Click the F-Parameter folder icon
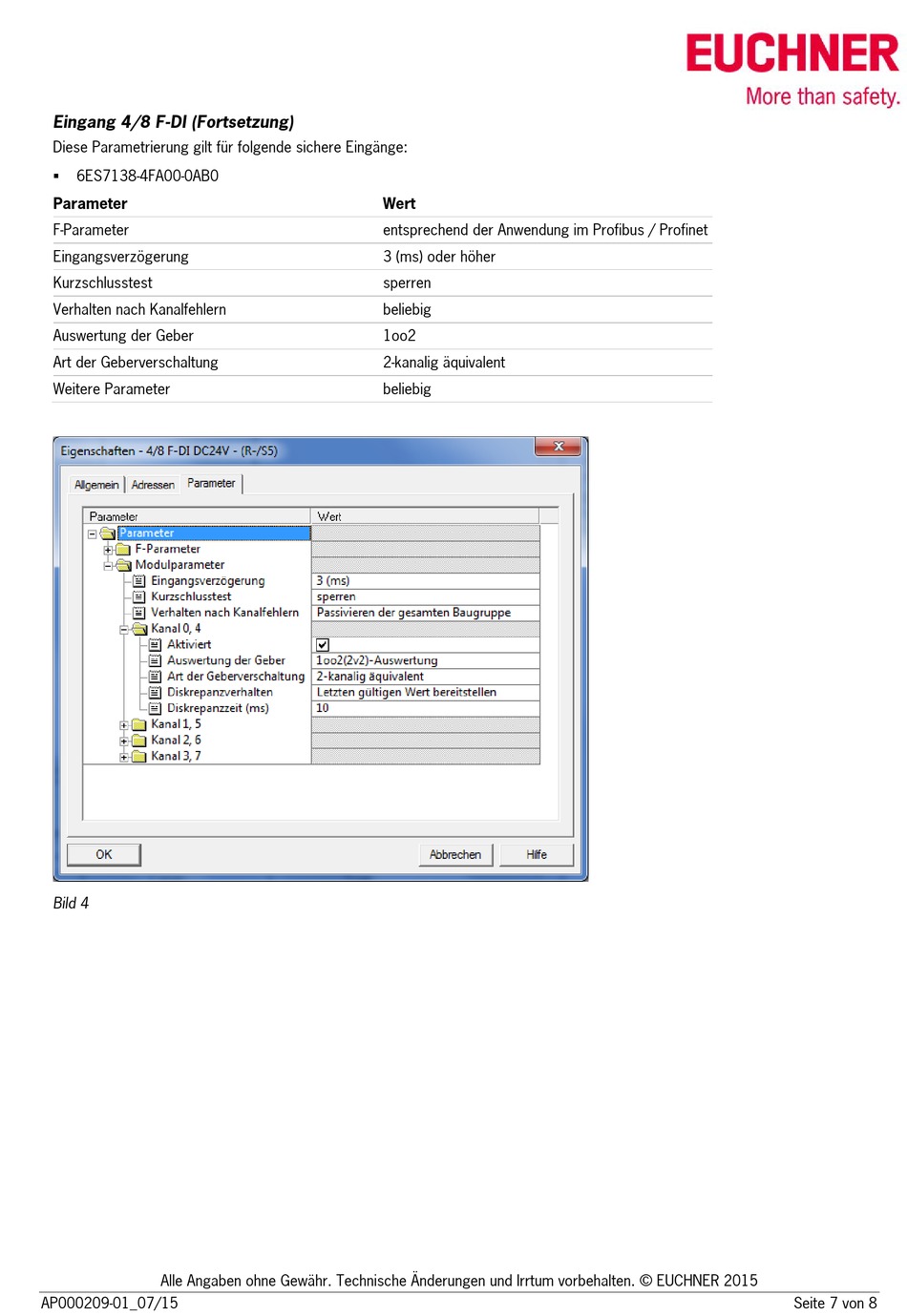This screenshot has height=1316, width=907. [x=123, y=550]
